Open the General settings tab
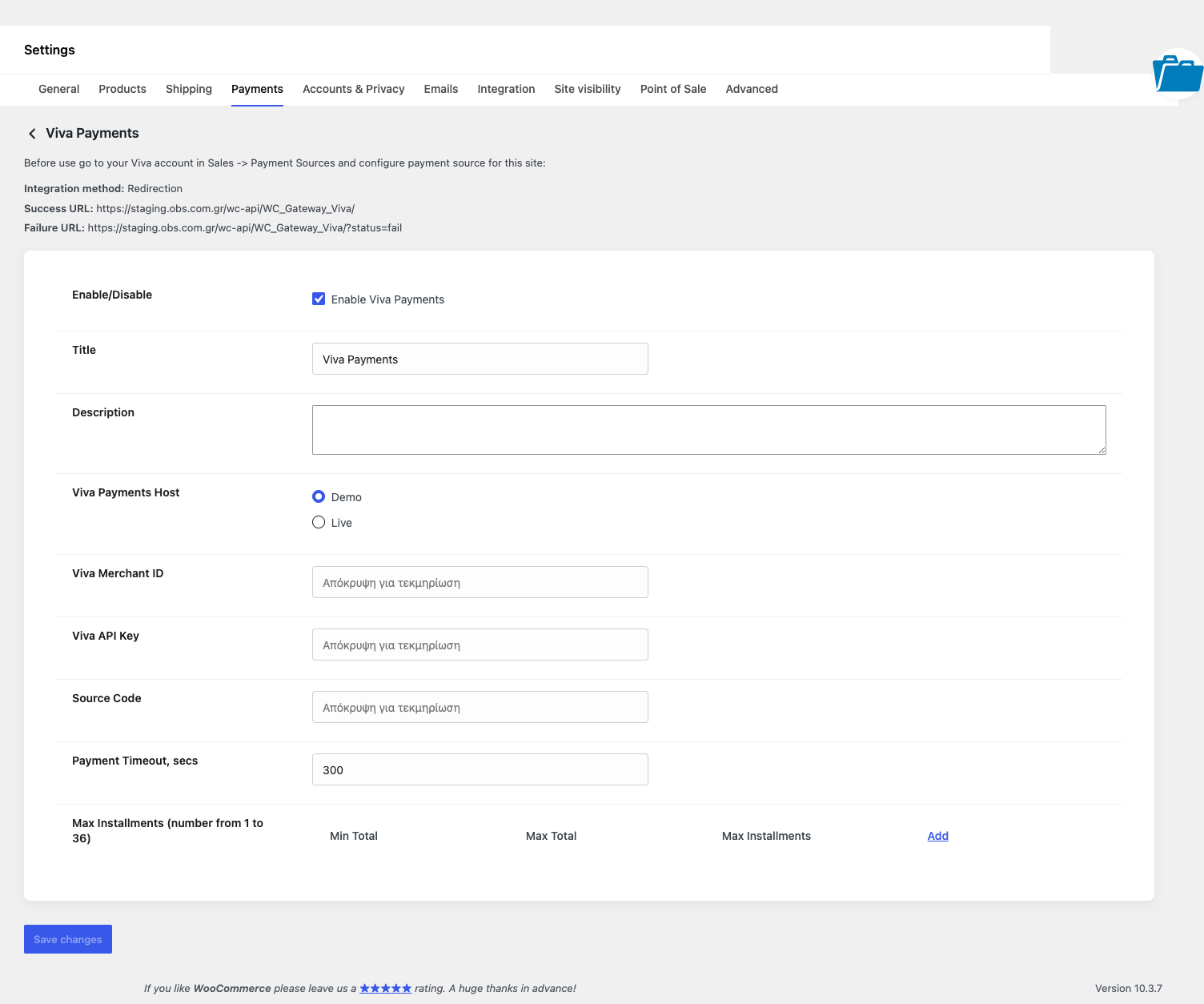The height and width of the screenshot is (1004, 1204). point(59,89)
